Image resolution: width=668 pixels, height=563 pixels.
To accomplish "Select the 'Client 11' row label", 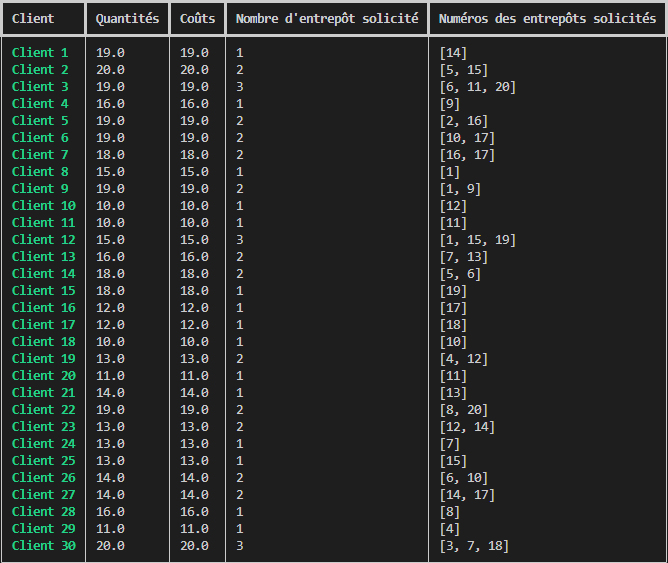I will point(43,223).
